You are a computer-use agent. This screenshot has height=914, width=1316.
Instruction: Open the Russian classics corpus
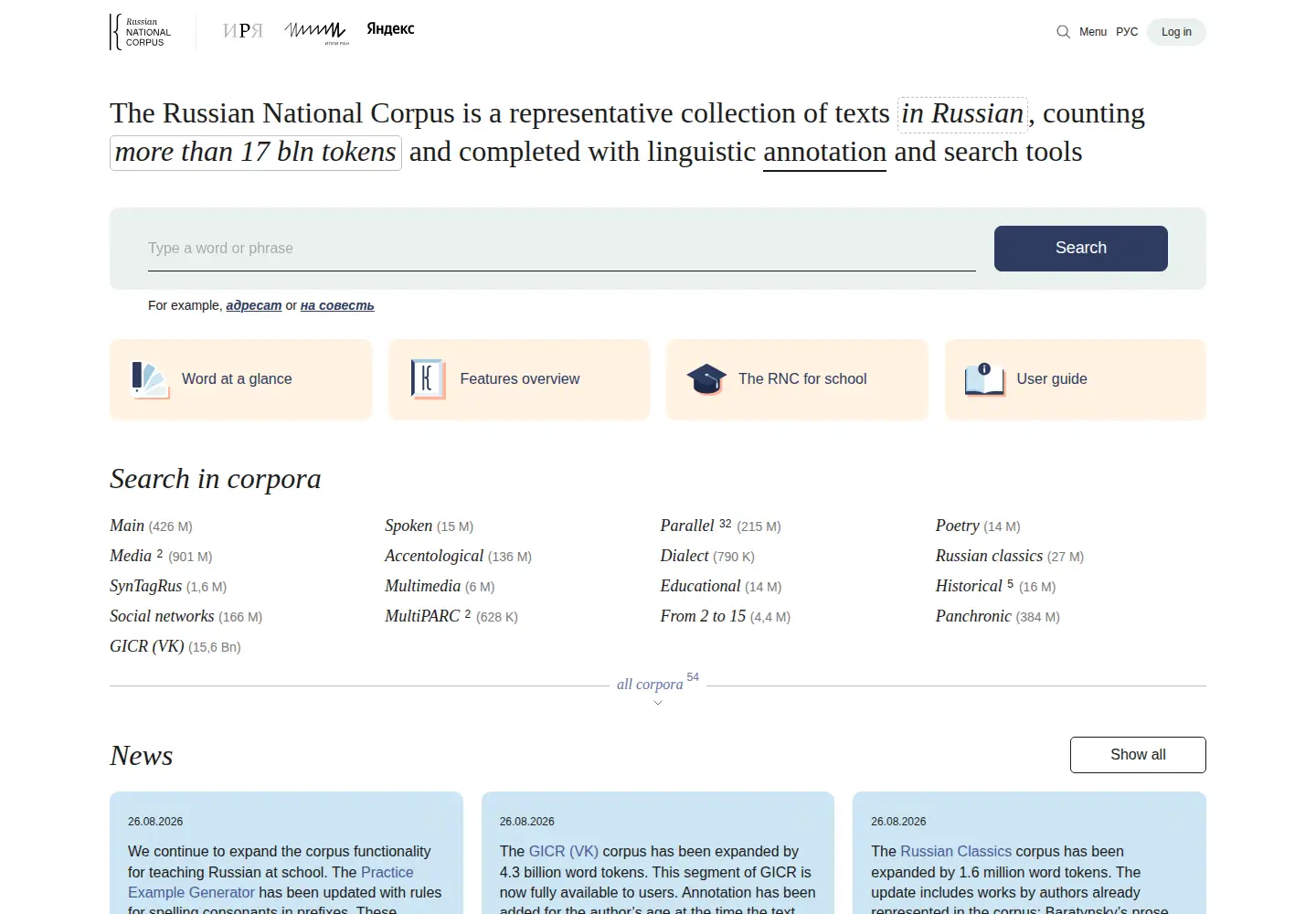[x=989, y=556]
